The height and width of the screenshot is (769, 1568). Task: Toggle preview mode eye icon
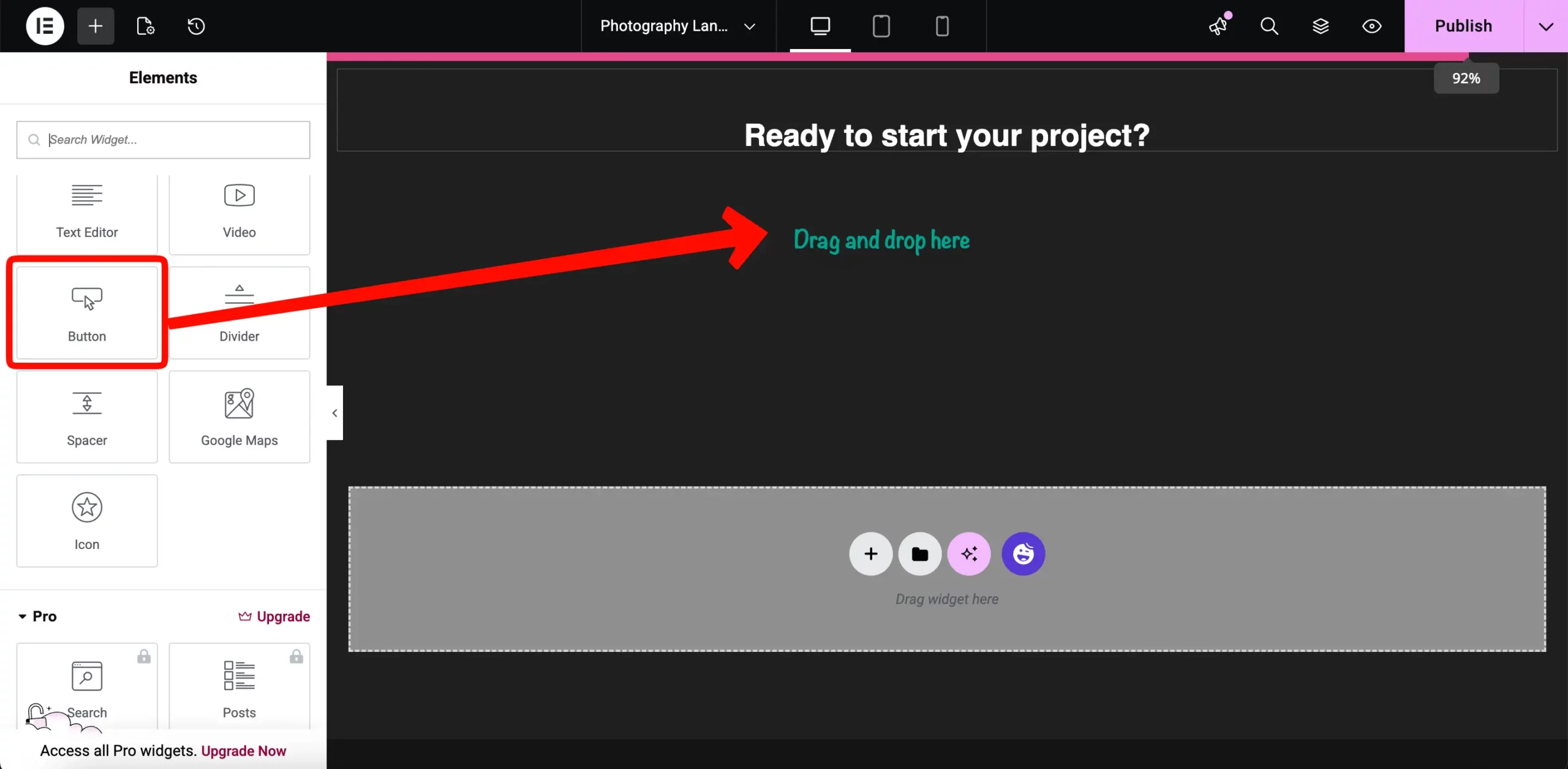point(1371,26)
